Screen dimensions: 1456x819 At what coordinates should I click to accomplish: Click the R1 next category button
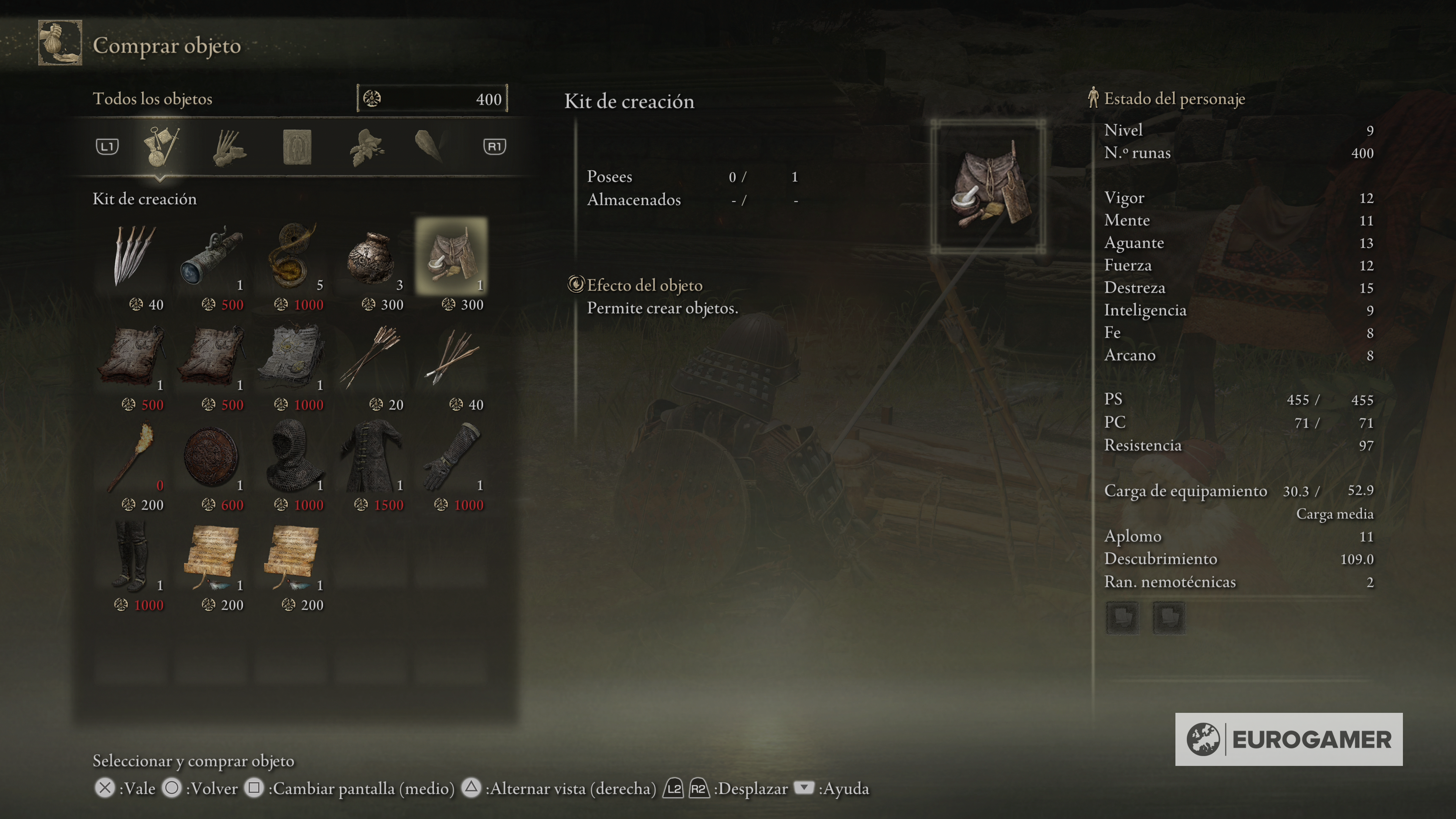pyautogui.click(x=494, y=147)
